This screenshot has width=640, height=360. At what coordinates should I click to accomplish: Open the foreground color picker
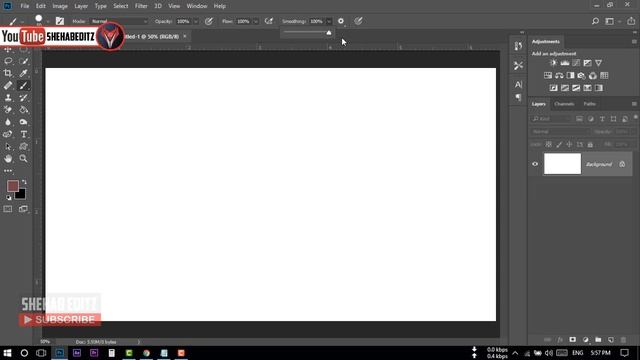[13, 186]
